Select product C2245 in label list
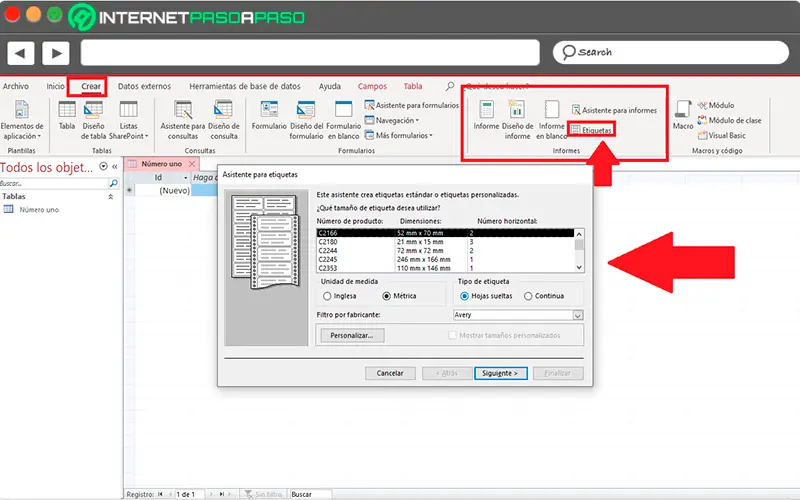The image size is (800, 500). click(445, 259)
